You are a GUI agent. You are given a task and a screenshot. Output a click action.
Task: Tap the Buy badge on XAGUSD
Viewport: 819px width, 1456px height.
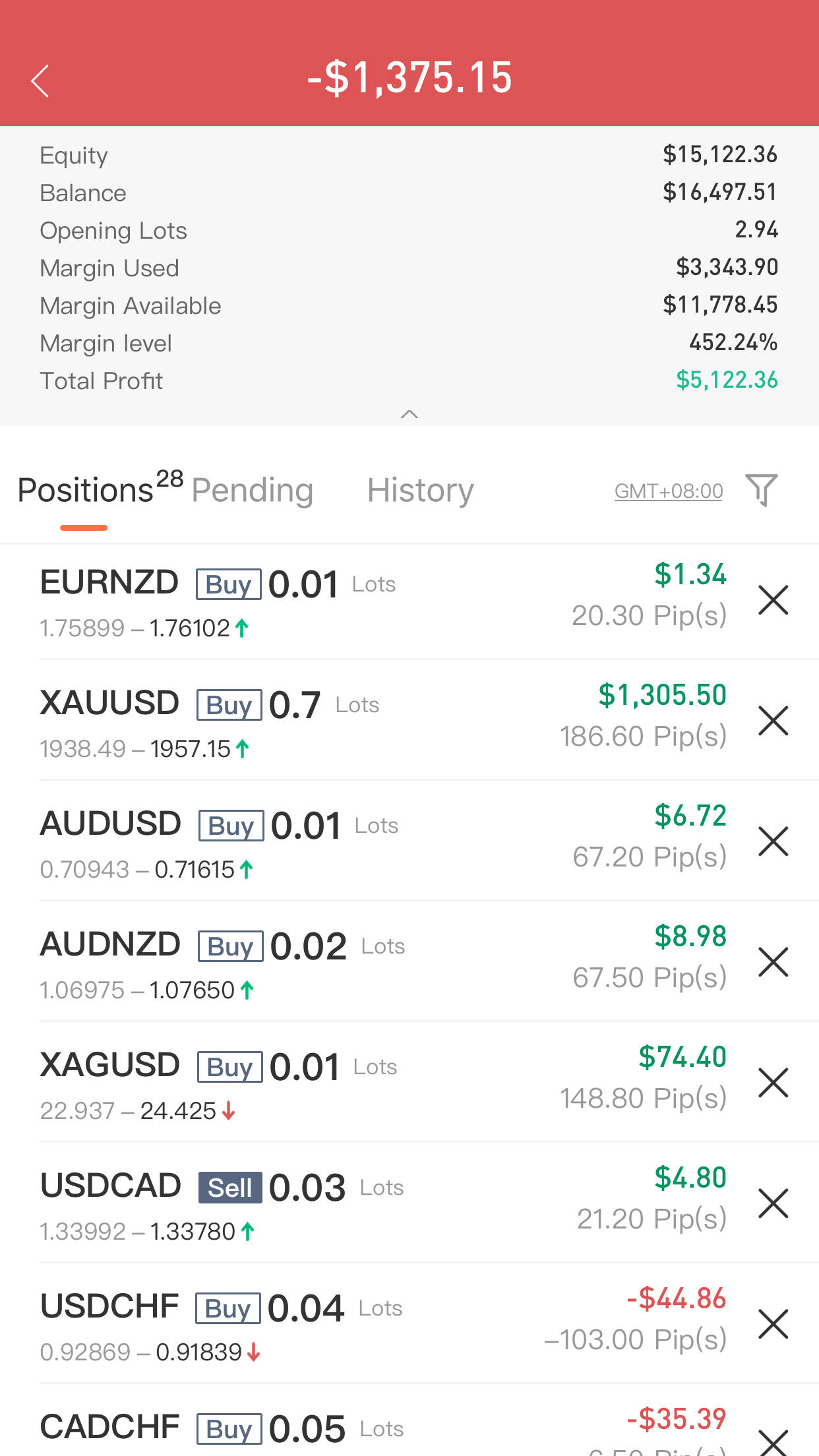229,1067
